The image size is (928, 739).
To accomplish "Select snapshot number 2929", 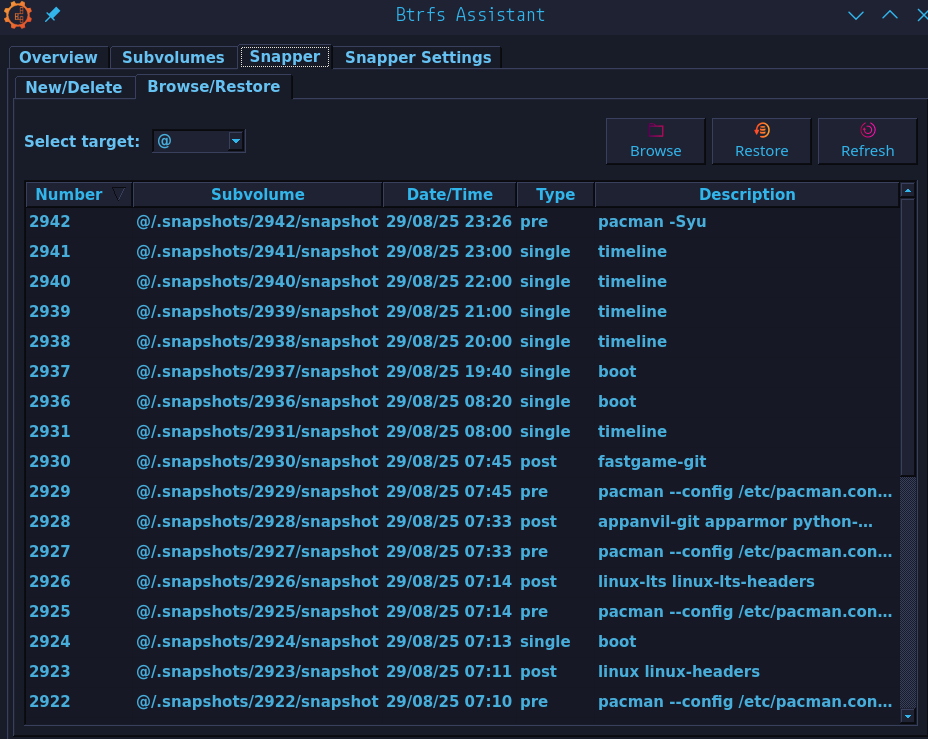I will click(50, 492).
